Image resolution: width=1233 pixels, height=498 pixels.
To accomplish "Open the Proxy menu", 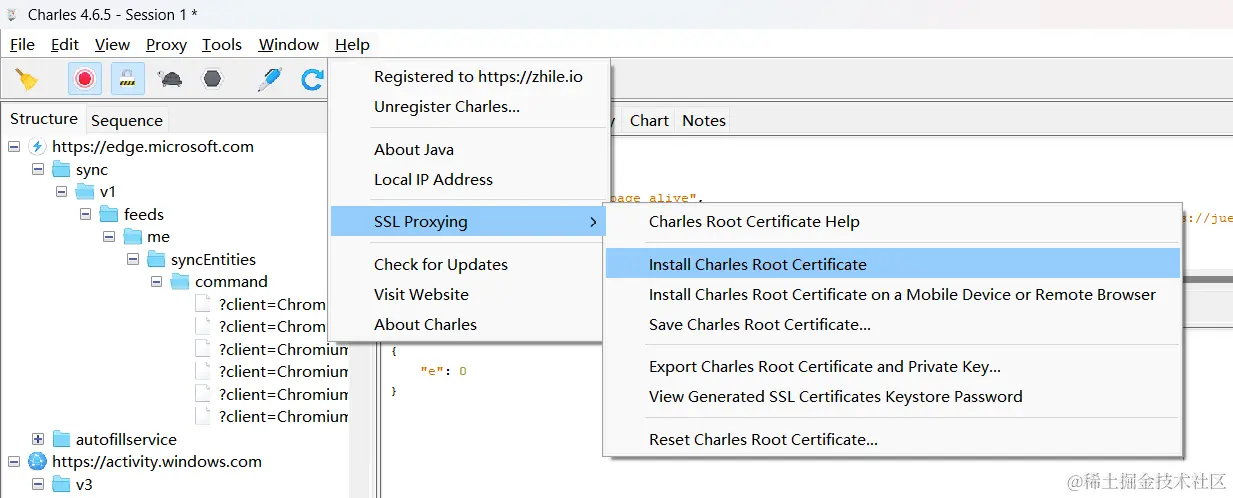I will 166,44.
